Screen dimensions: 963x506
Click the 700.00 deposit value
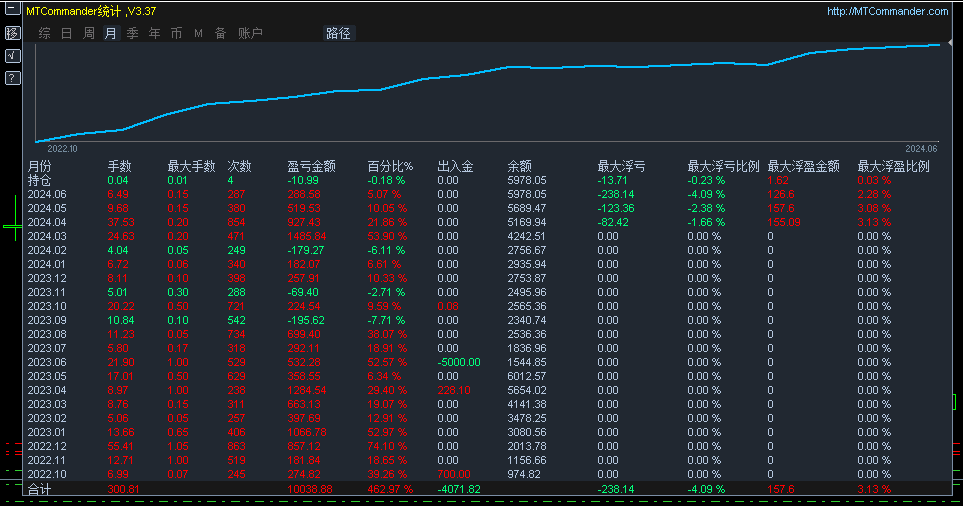[454, 475]
